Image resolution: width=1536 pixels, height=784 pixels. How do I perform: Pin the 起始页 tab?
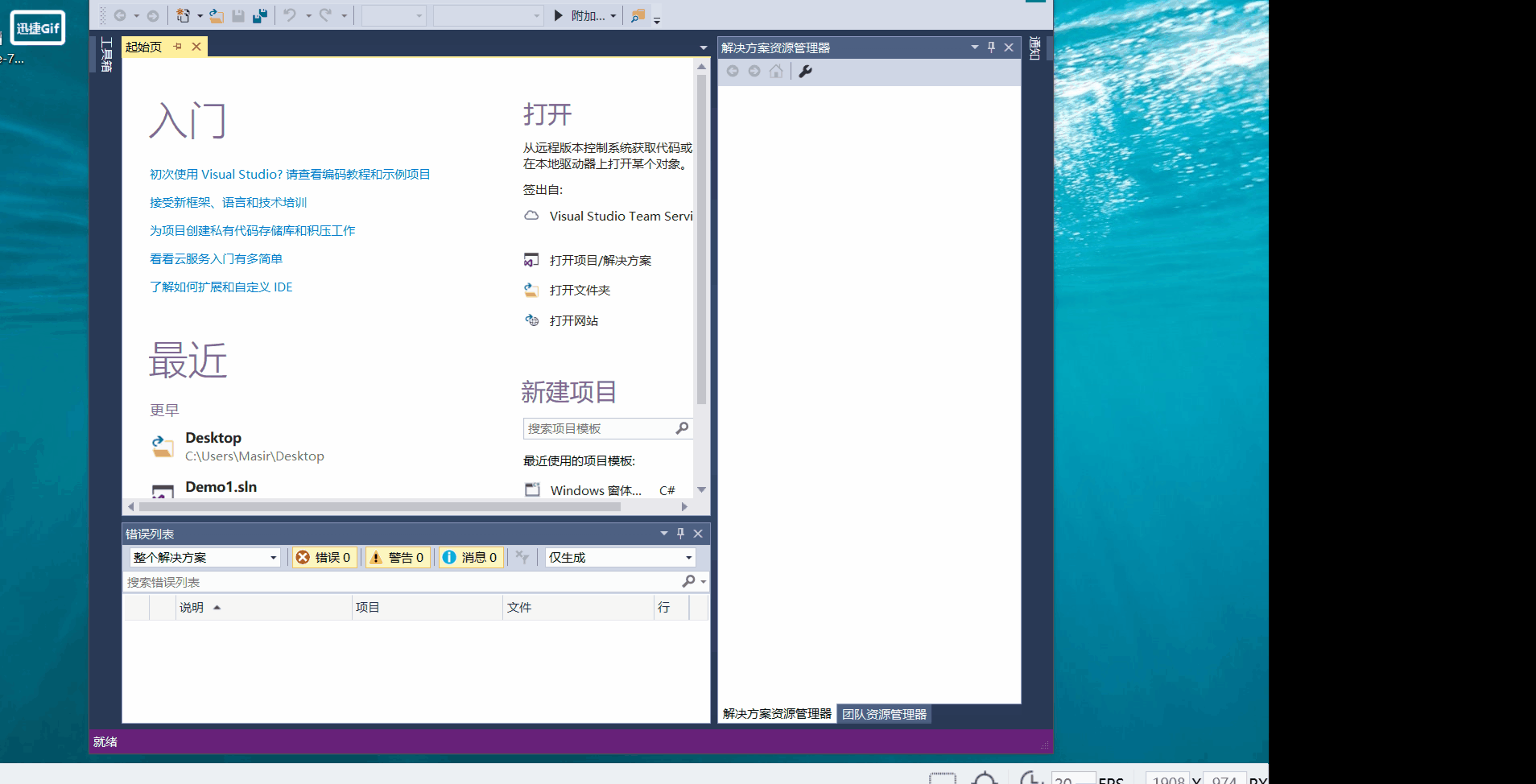178,47
